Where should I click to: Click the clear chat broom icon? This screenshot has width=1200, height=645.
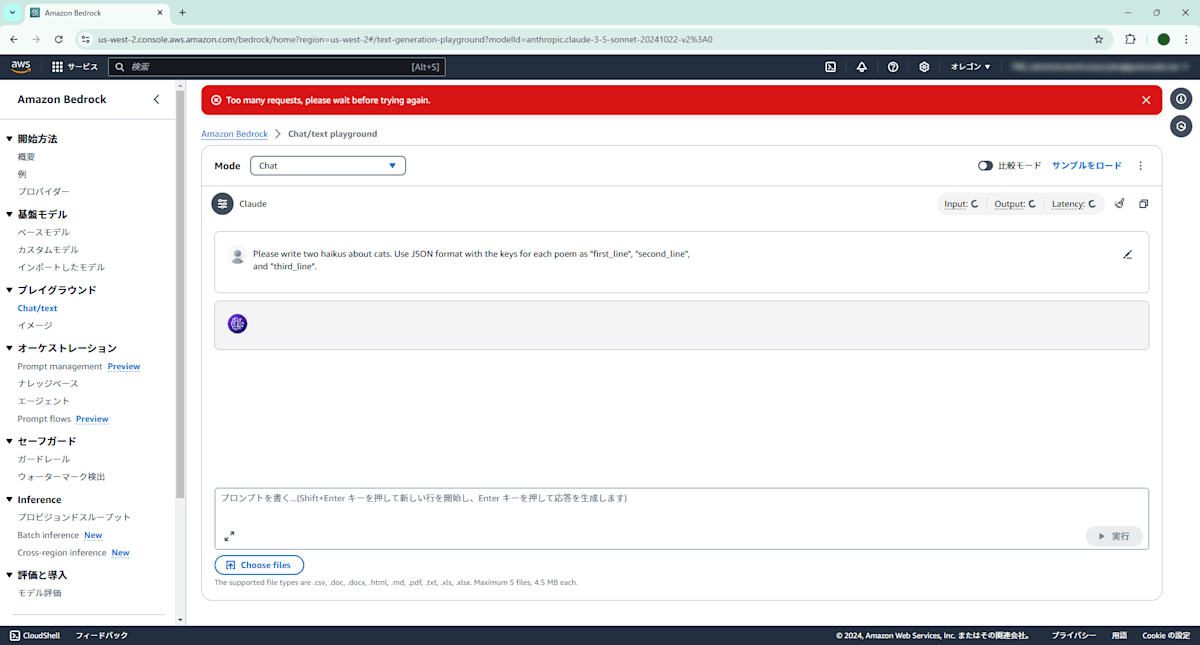click(x=1119, y=204)
